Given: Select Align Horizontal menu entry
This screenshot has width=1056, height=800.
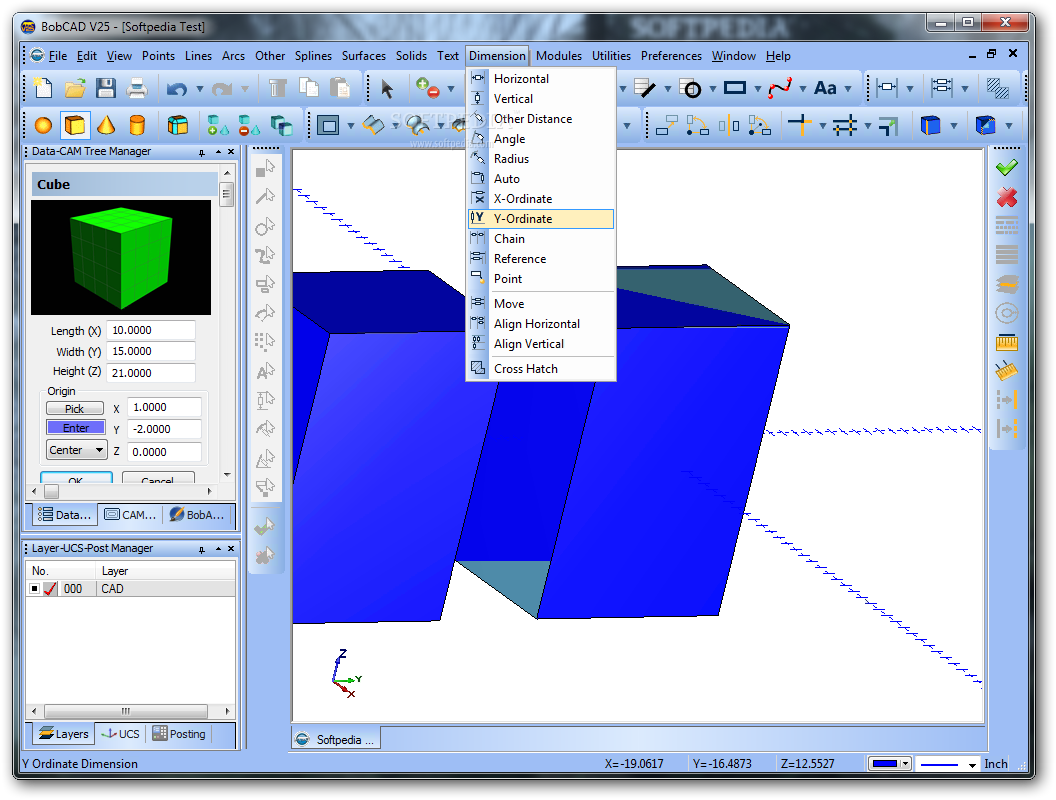Looking at the screenshot, I should pyautogui.click(x=541, y=324).
